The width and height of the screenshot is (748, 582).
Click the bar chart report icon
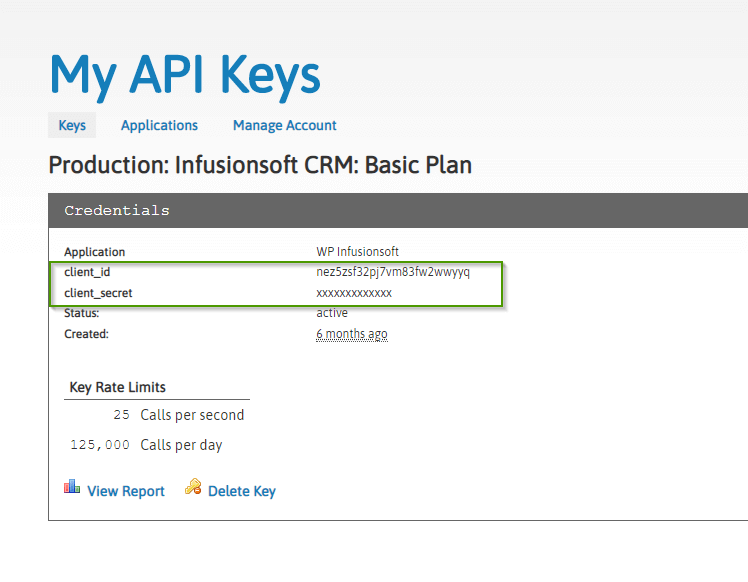[72, 487]
